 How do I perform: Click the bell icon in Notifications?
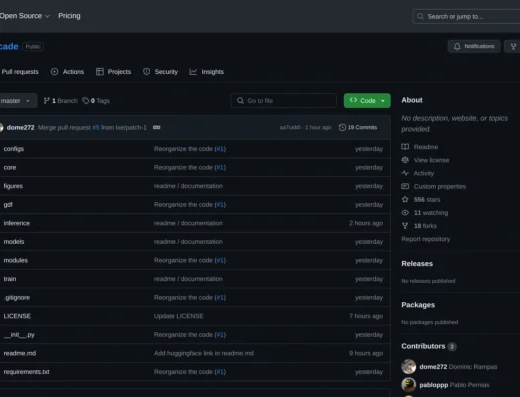[x=457, y=46]
